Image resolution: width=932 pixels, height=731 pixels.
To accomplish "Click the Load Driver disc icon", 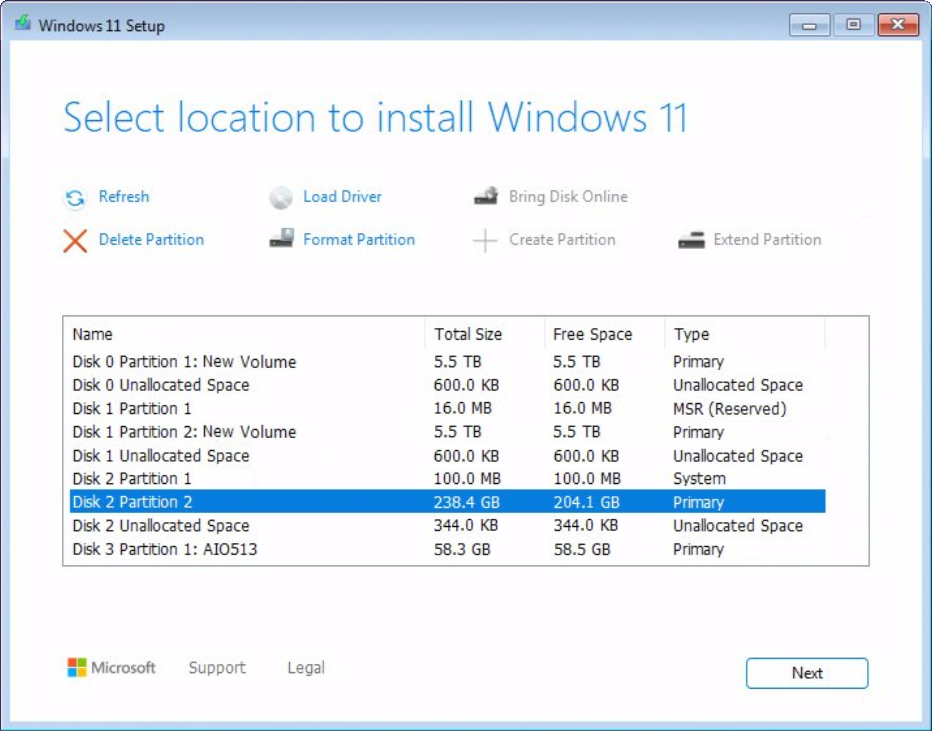I will [281, 198].
